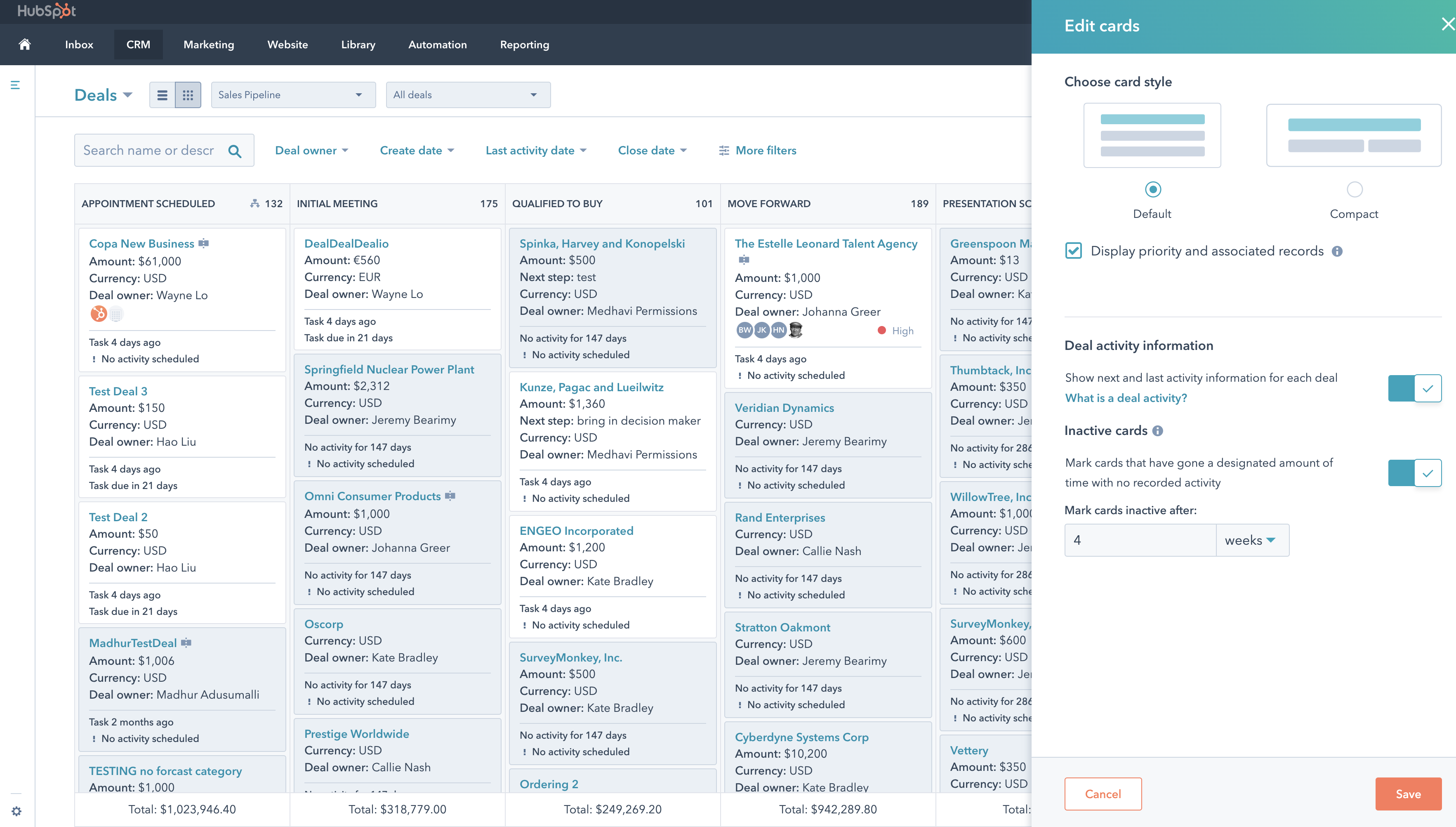Click the High priority red dot
Screen dimensions: 1456x827
click(881, 331)
